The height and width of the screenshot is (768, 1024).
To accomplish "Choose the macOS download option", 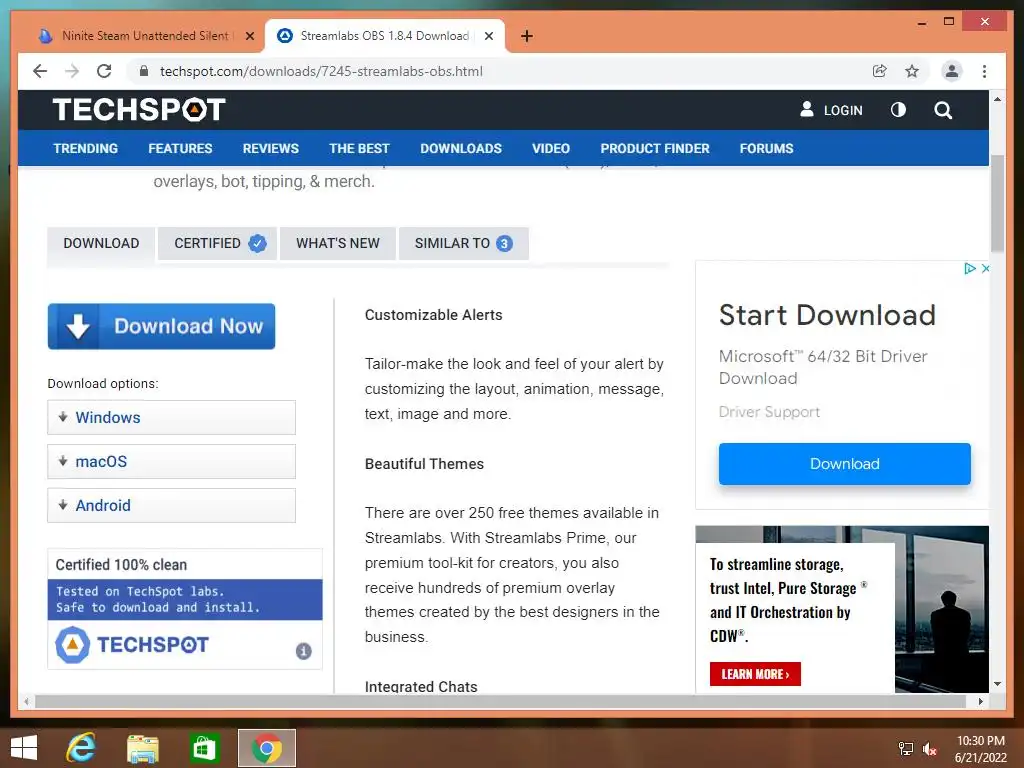I will [x=171, y=462].
